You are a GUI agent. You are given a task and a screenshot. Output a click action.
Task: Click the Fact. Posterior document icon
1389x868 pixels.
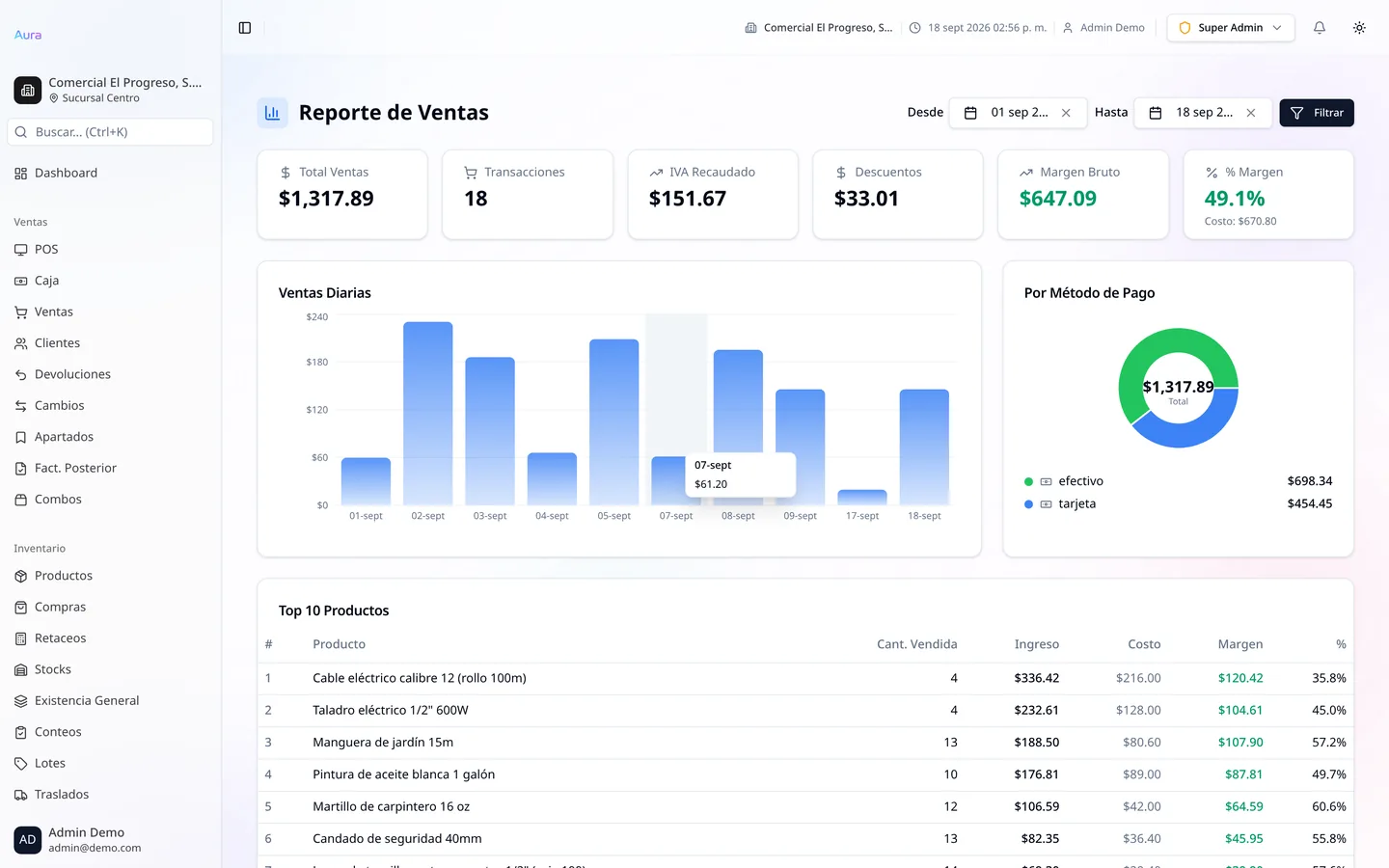tap(21, 469)
